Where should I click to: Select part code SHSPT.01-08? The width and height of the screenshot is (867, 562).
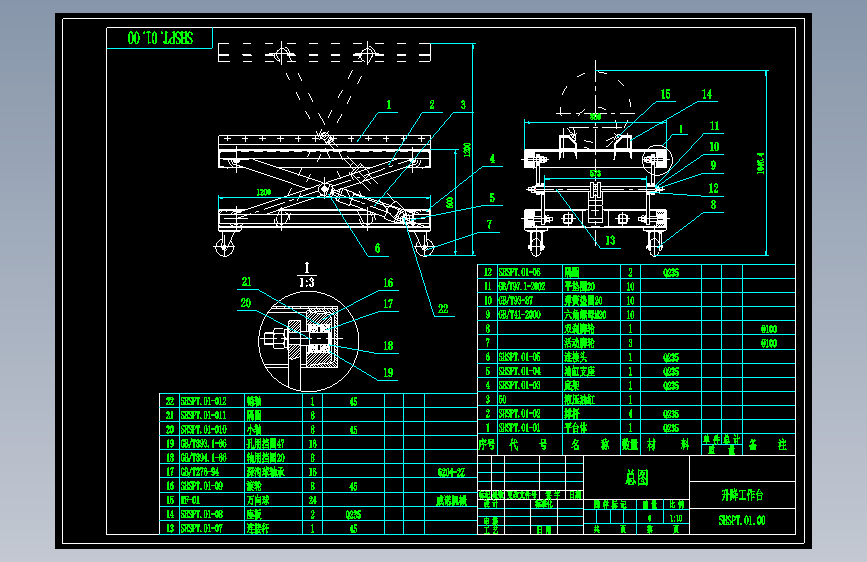tap(202, 514)
